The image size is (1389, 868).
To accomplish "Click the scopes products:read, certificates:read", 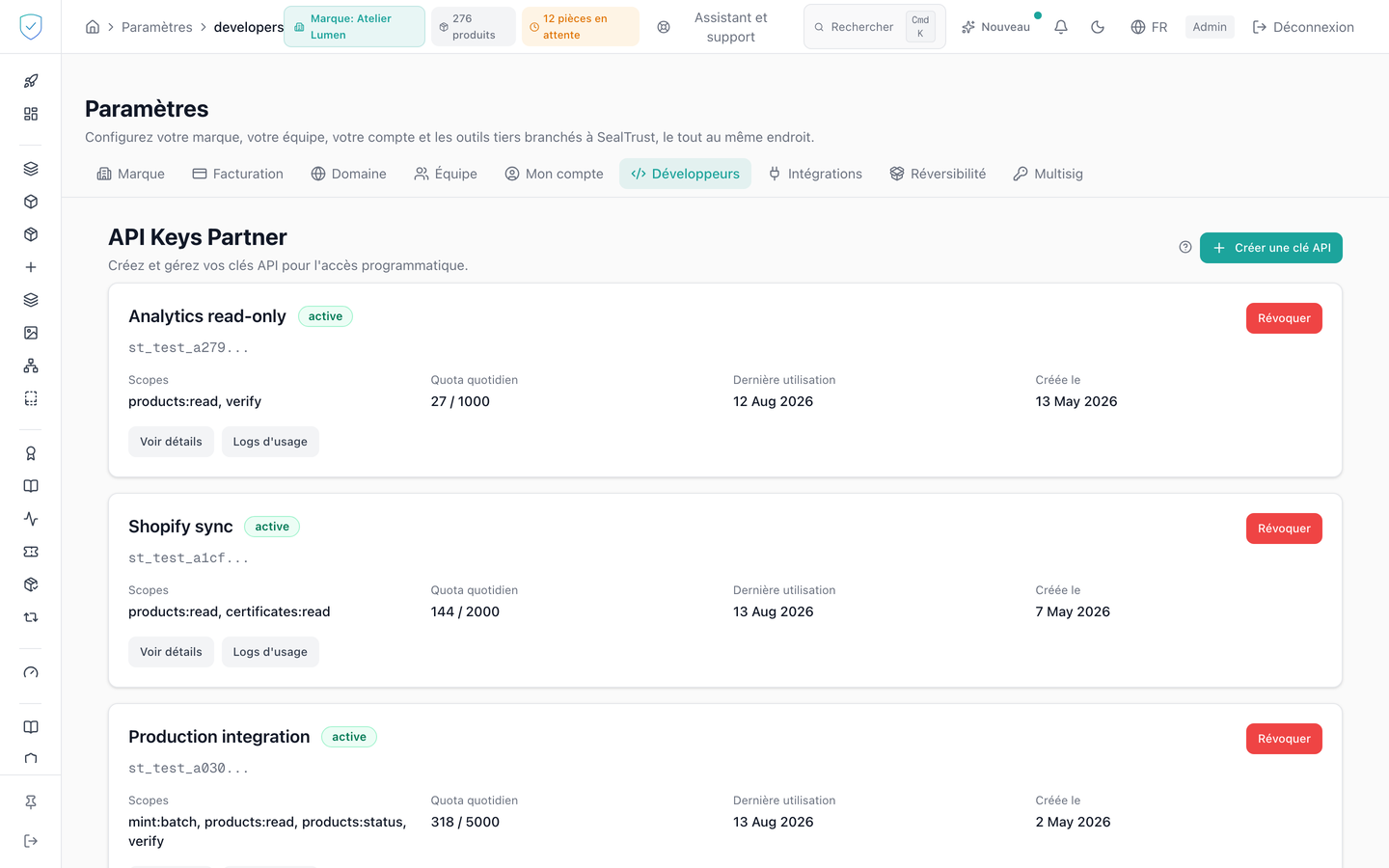I will coord(230,611).
